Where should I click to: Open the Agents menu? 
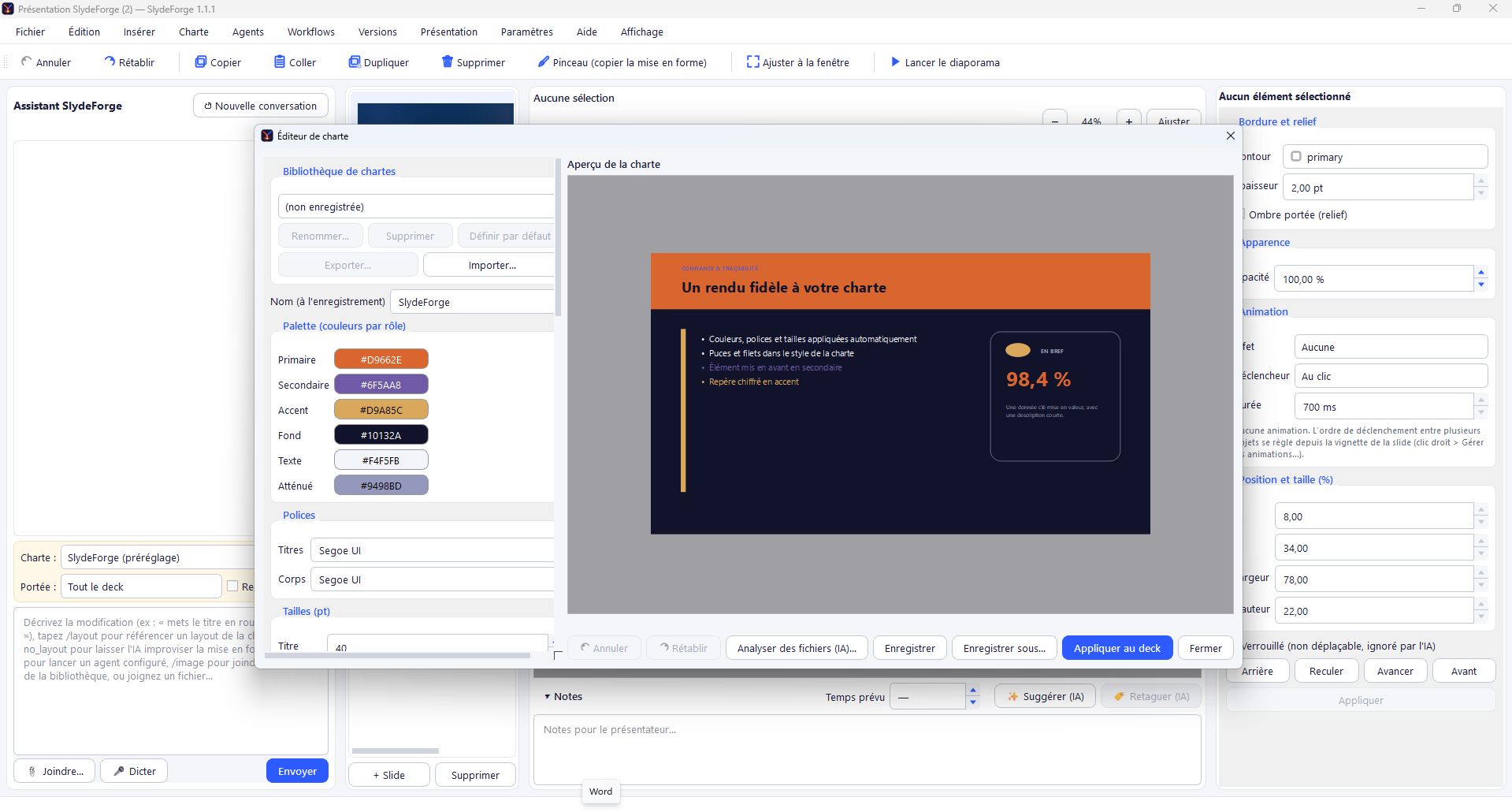coord(248,32)
